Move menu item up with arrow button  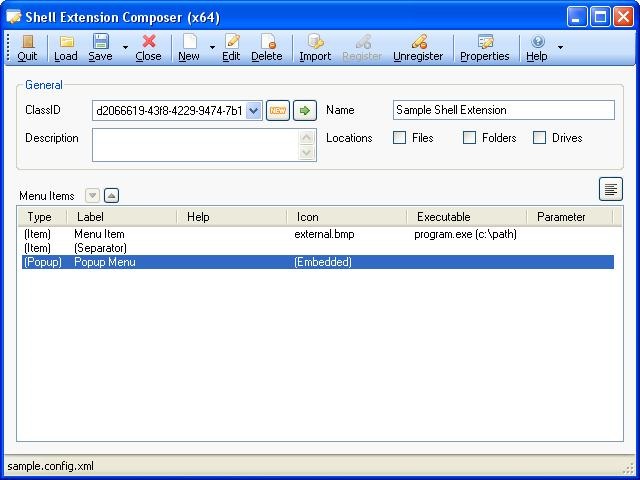[x=111, y=196]
